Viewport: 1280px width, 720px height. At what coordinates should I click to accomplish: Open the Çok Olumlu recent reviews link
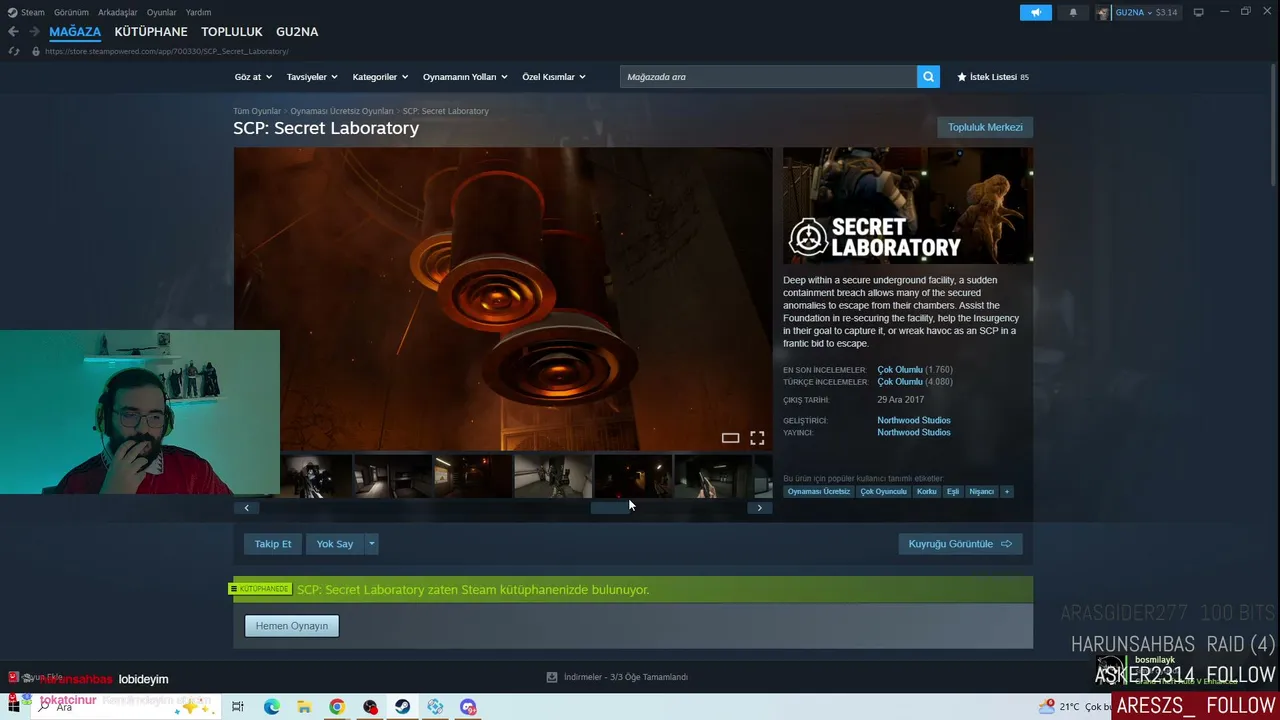point(900,370)
